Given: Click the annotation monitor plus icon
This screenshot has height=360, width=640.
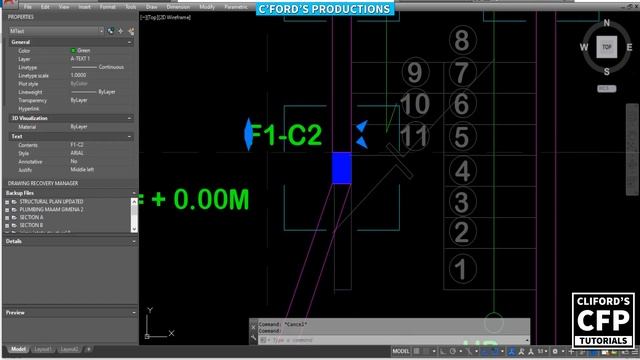Looking at the screenshot, I should [x=571, y=351].
